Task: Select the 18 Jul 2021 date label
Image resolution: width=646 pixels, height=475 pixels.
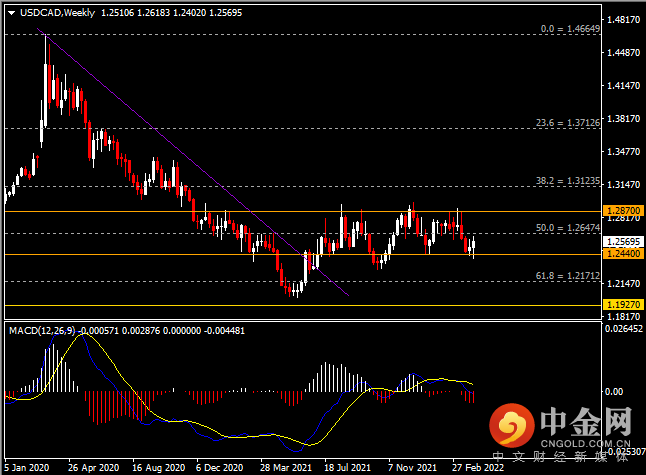Action: pos(347,468)
